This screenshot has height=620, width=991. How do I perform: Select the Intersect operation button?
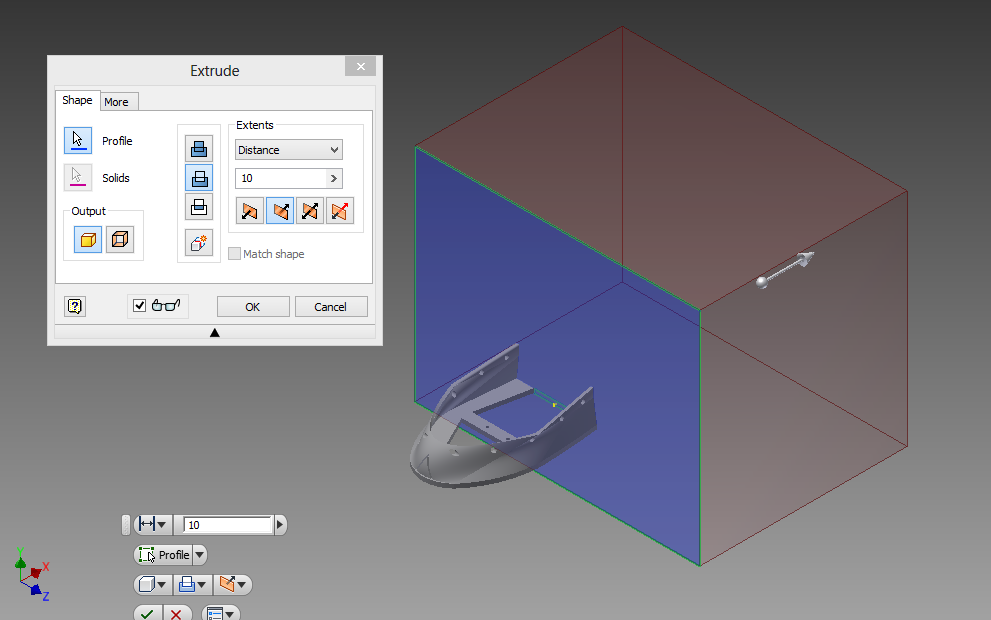pyautogui.click(x=199, y=207)
